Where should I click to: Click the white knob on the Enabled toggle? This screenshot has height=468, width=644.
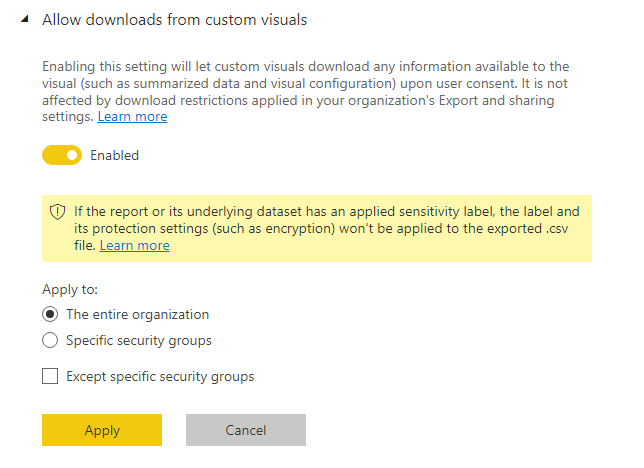tap(72, 155)
